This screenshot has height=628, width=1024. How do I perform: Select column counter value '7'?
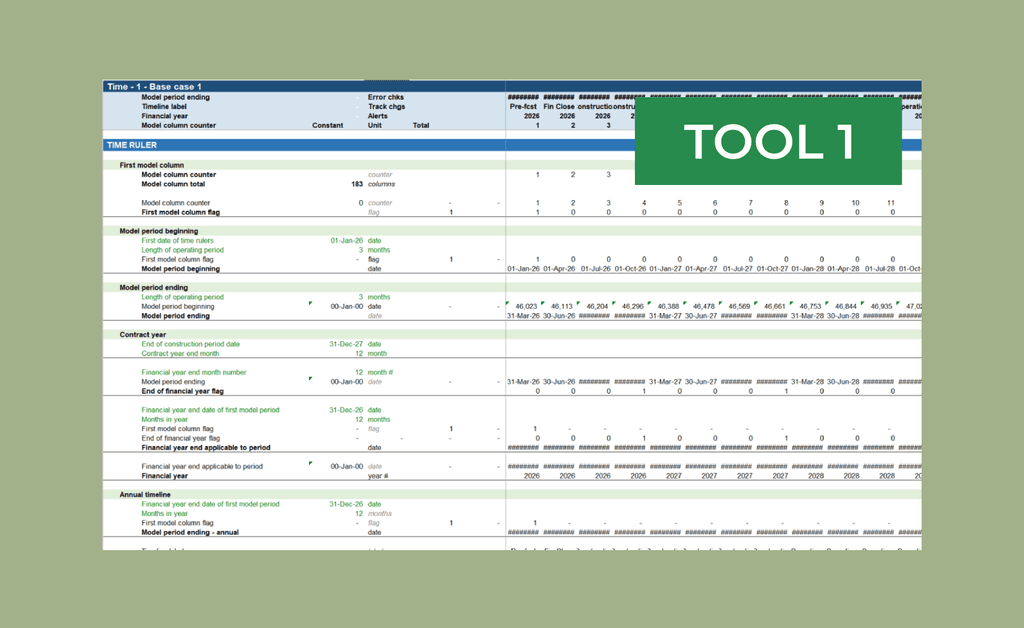[750, 203]
